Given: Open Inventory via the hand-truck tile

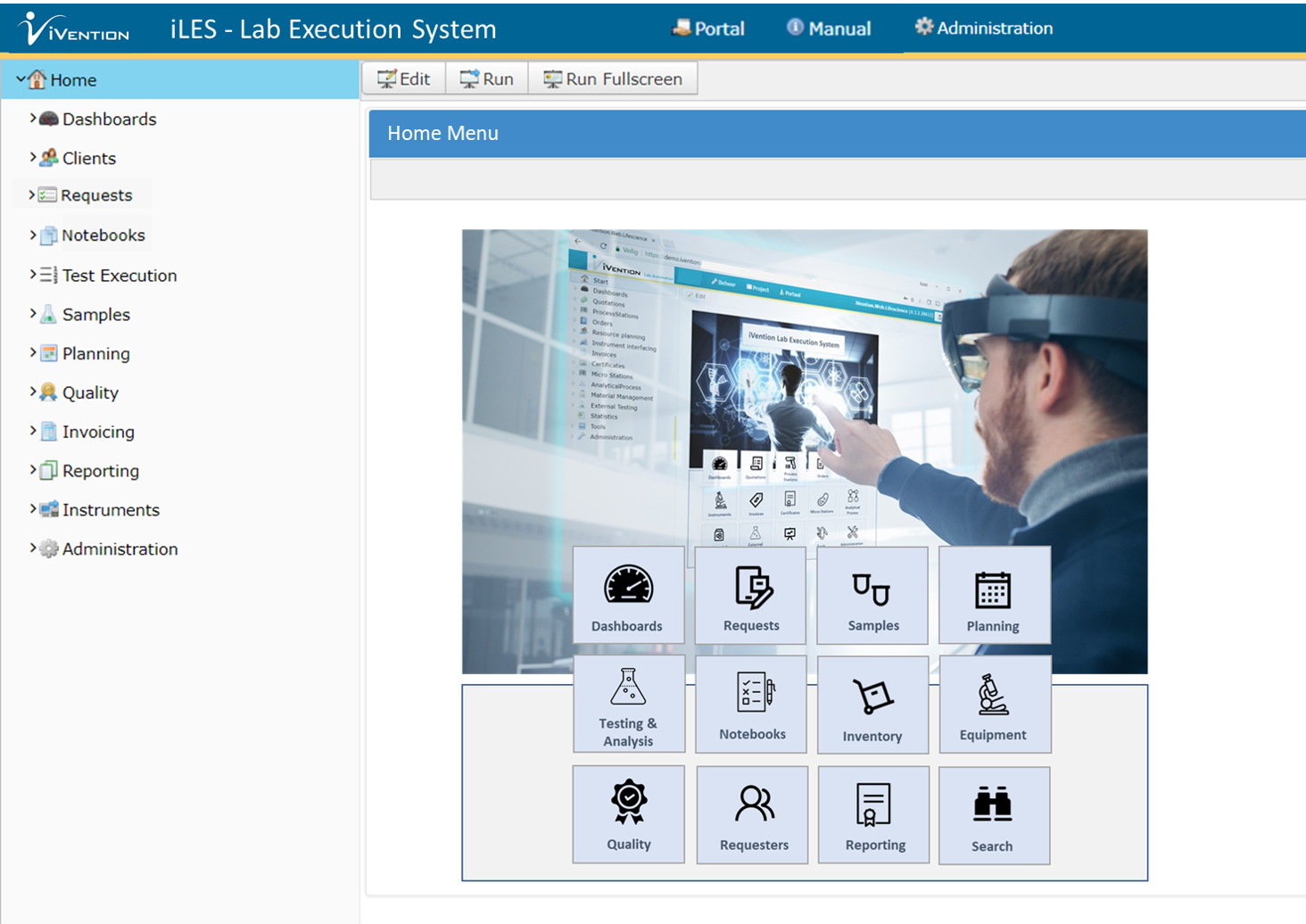Looking at the screenshot, I should pos(872,704).
